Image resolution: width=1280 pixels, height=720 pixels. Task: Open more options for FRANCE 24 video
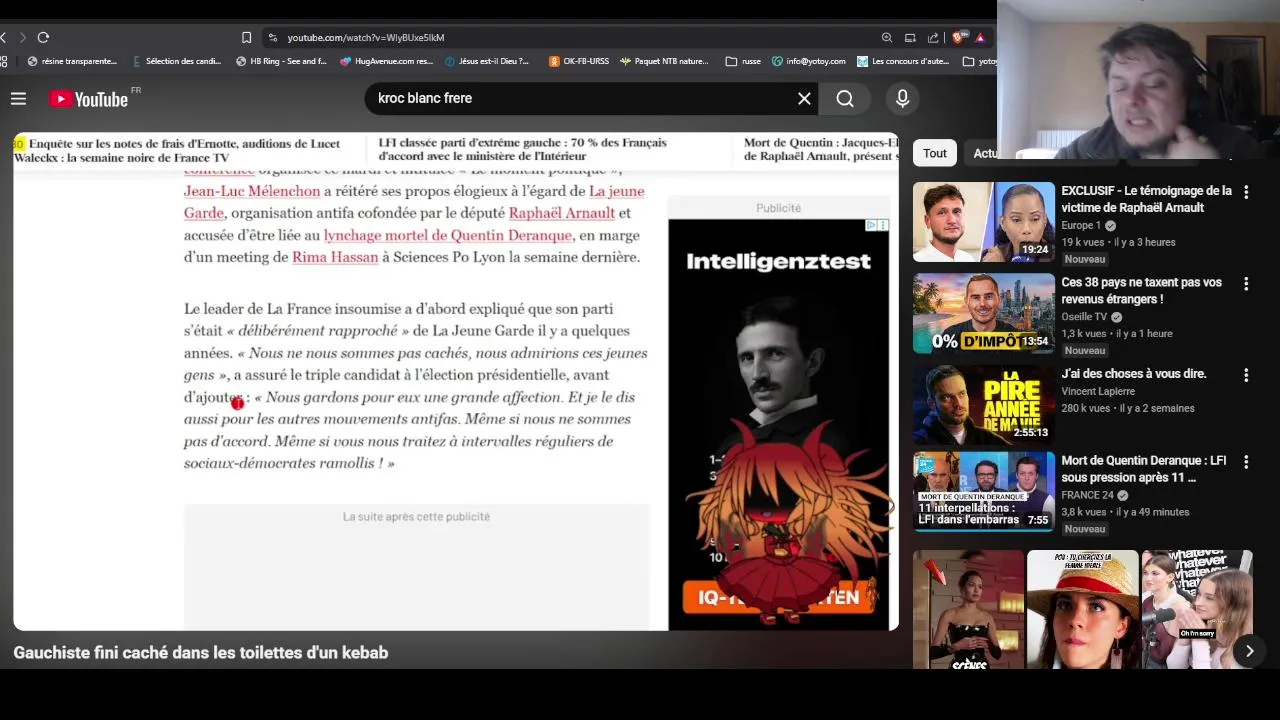tap(1246, 462)
